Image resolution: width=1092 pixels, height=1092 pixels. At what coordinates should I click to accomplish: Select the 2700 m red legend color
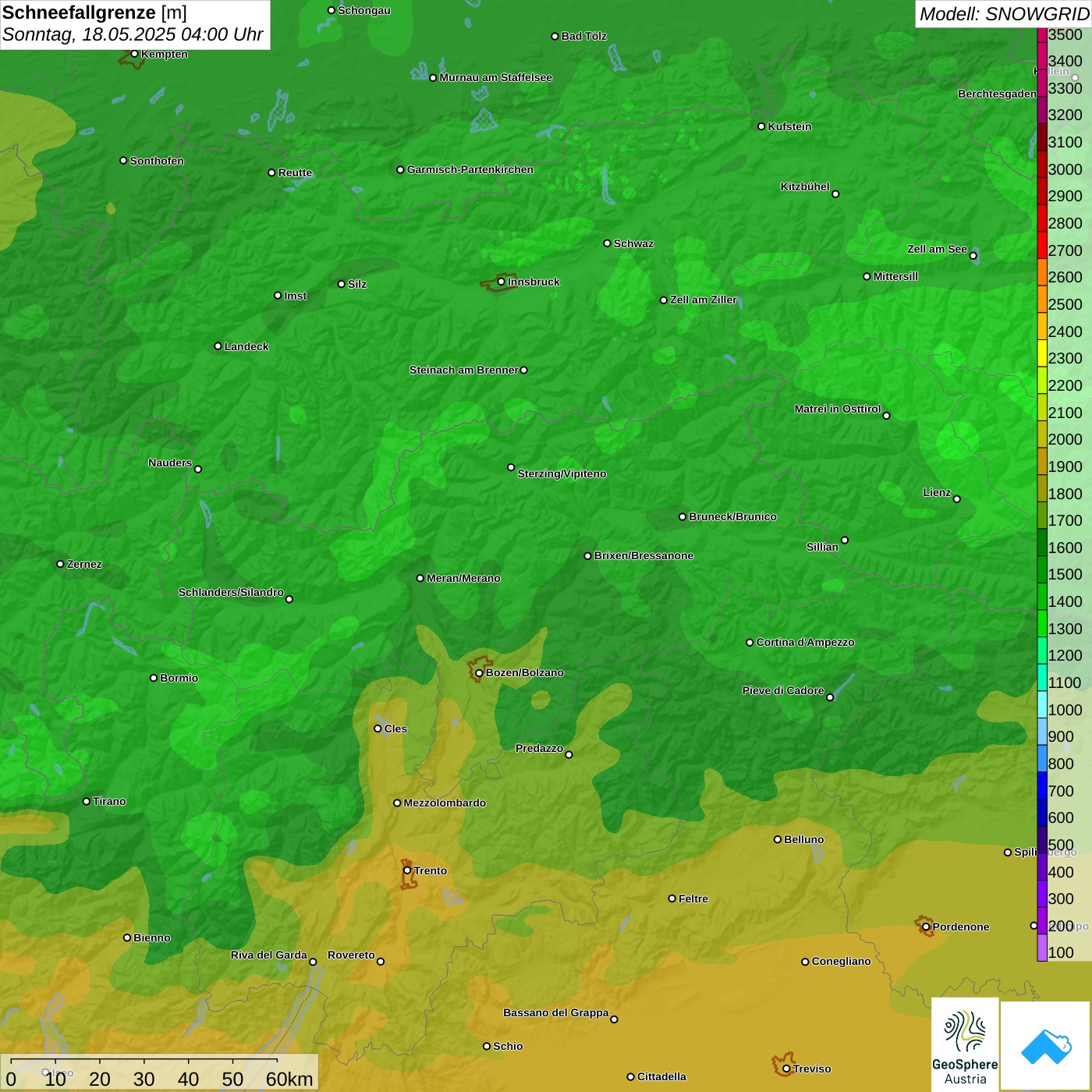pyautogui.click(x=1042, y=245)
